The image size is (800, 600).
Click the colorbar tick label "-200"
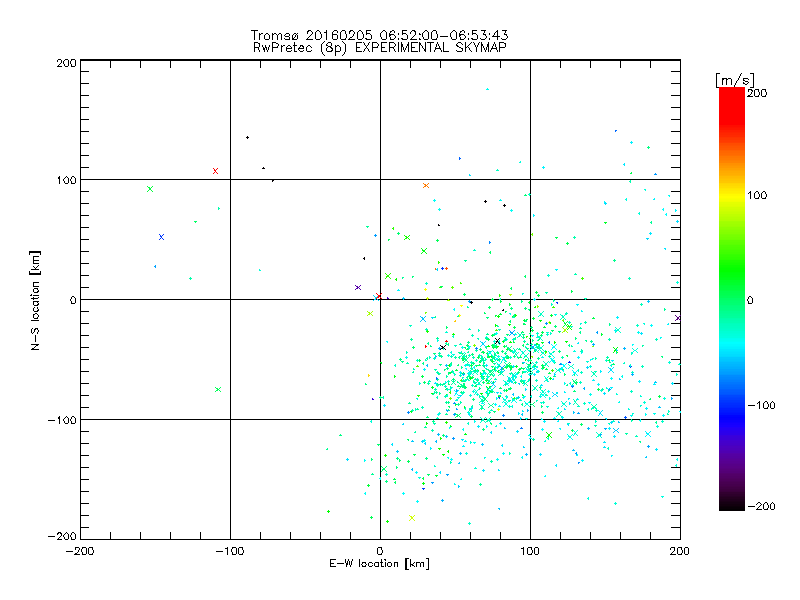coord(761,506)
